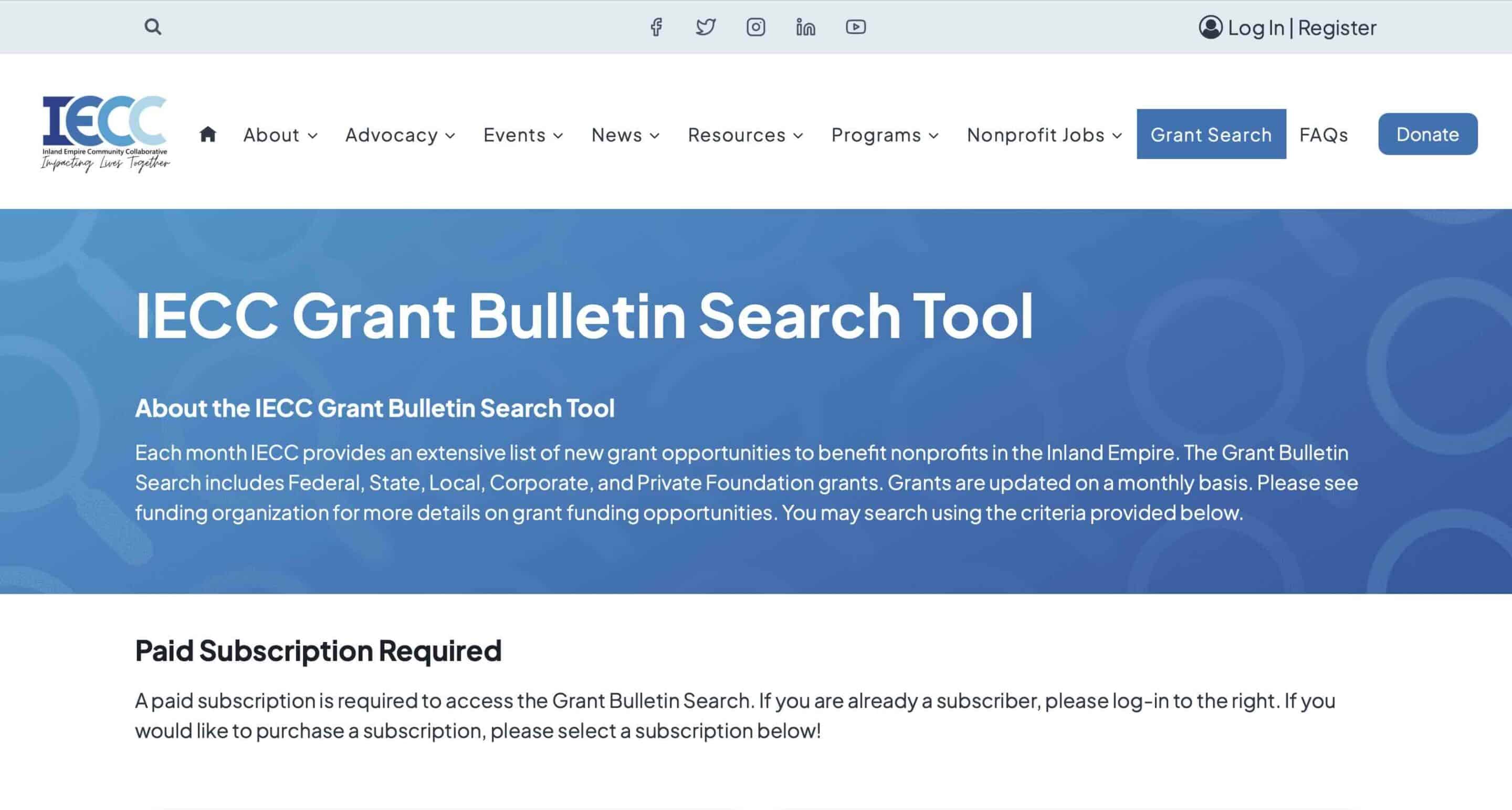Click the Log In link

tap(1256, 28)
